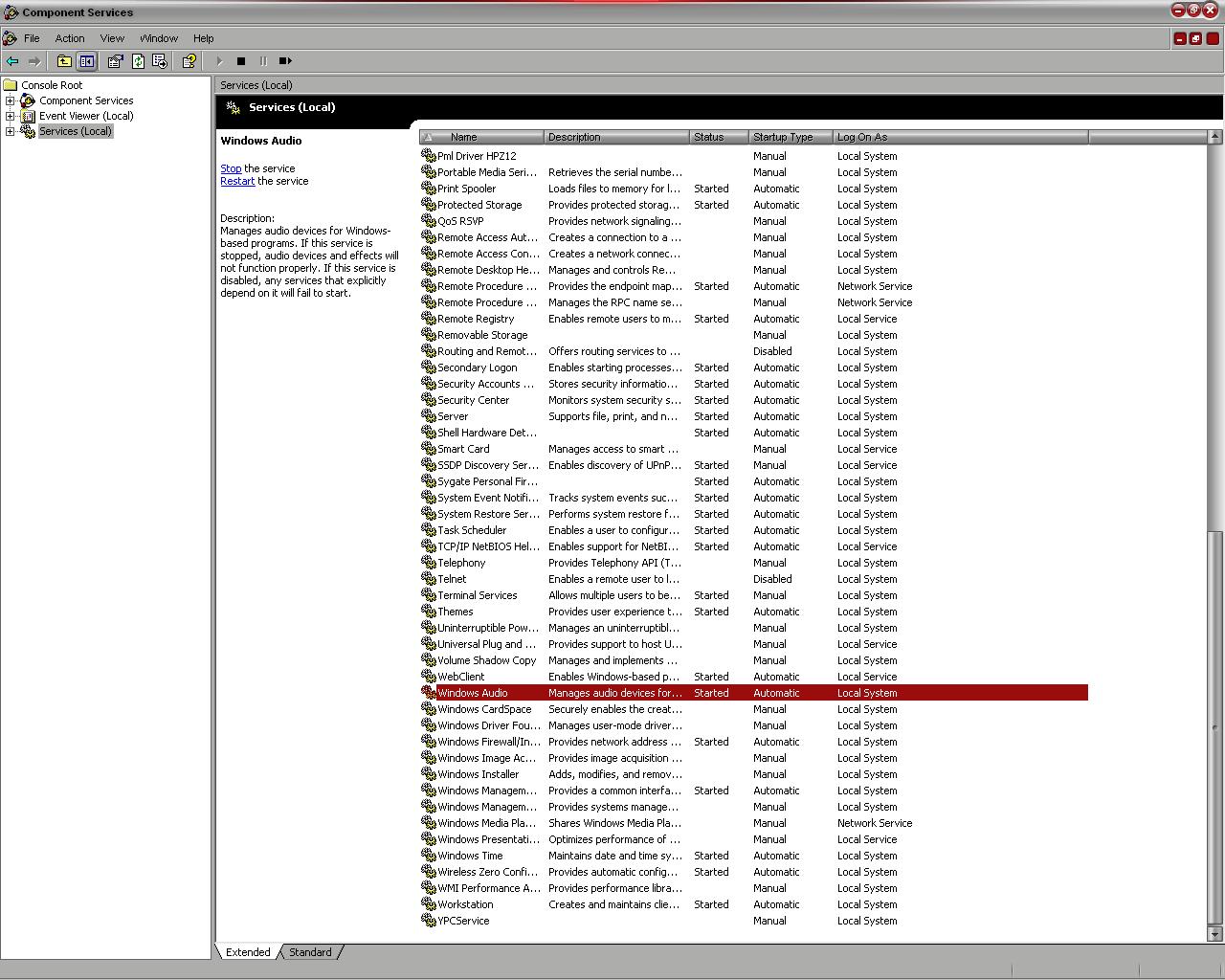Open the File menu
This screenshot has width=1225, height=980.
point(32,38)
